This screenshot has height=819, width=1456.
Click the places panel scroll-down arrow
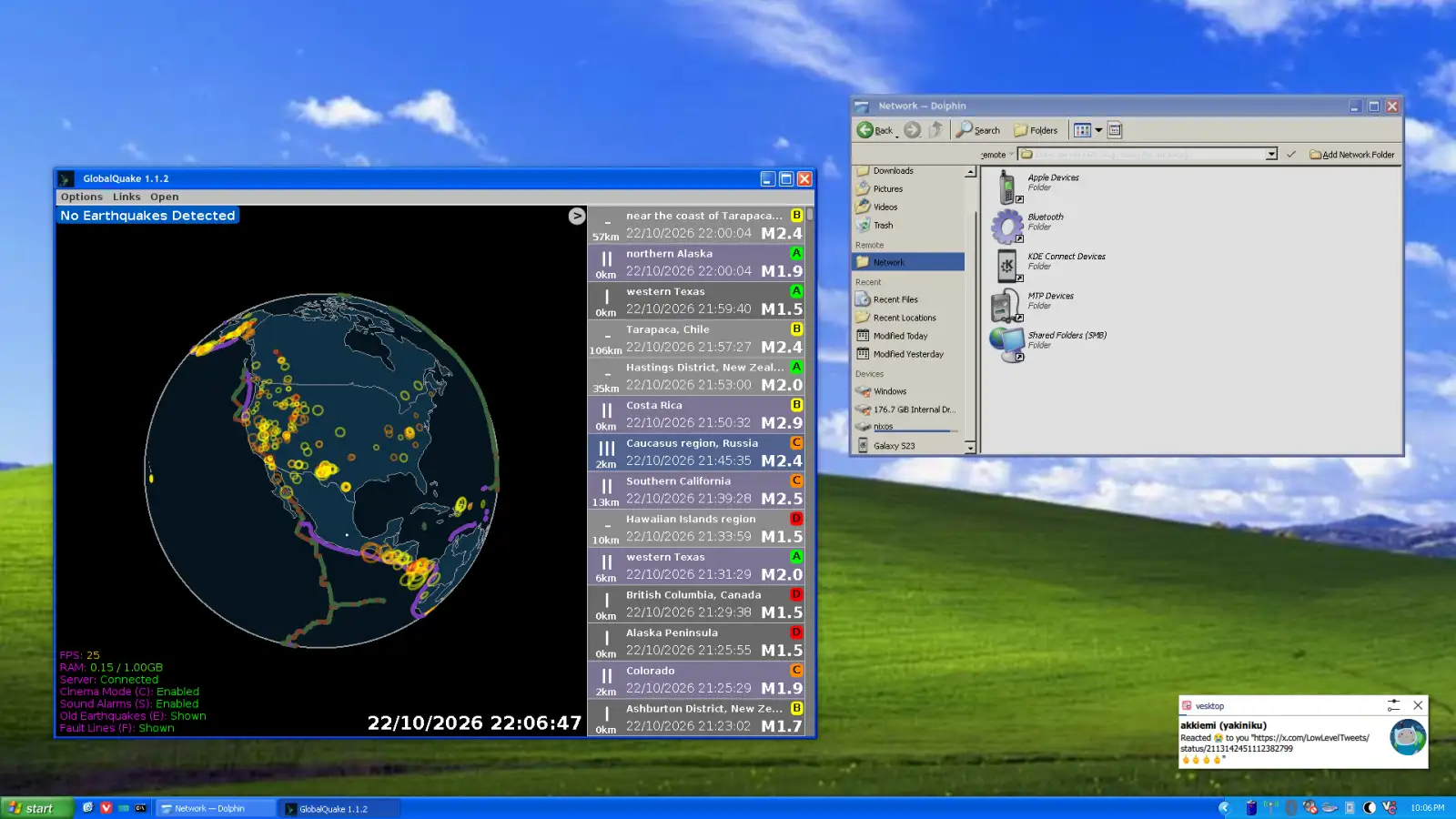(x=970, y=448)
